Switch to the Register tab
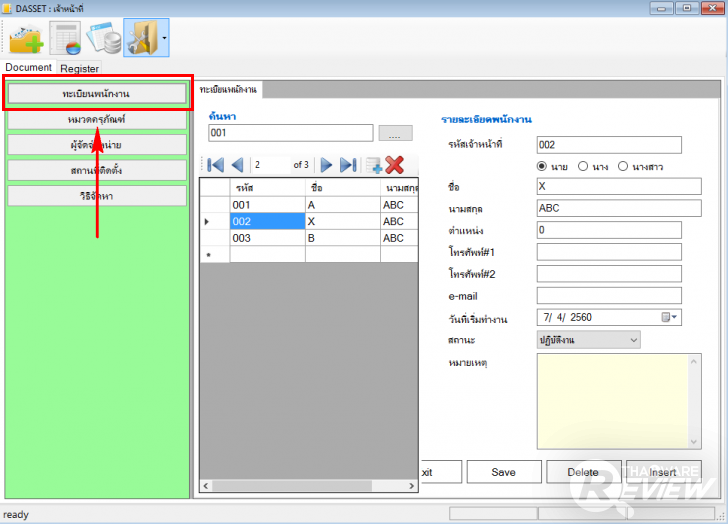The image size is (728, 524). click(79, 68)
